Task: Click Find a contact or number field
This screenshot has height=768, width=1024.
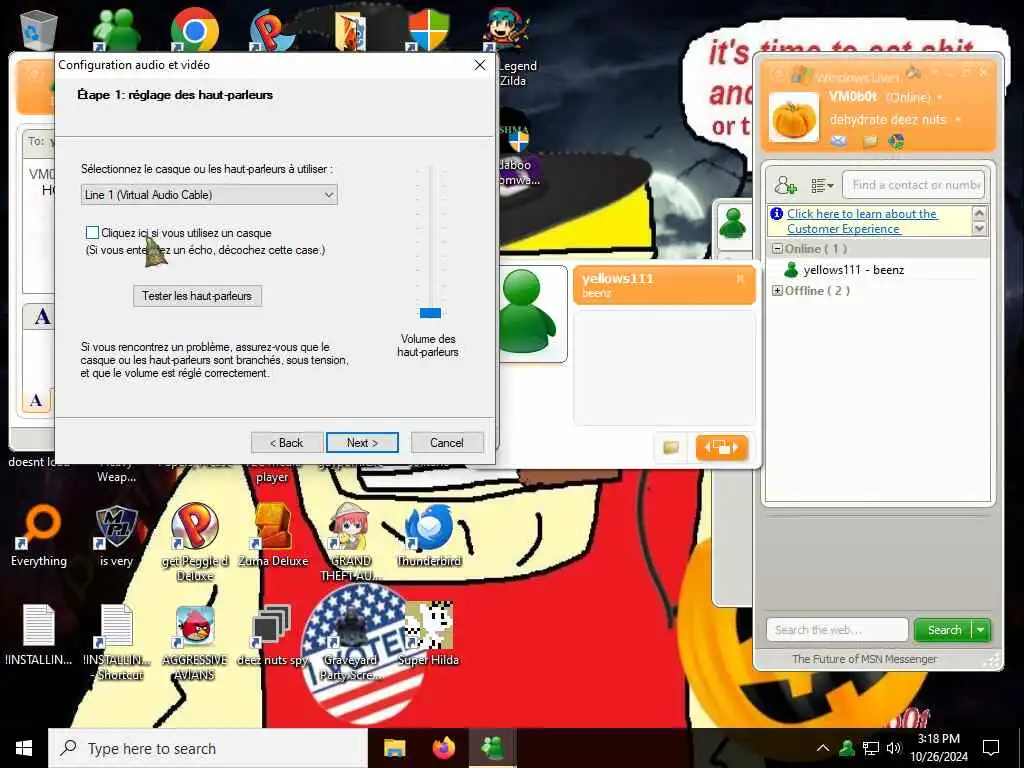Action: [x=914, y=185]
